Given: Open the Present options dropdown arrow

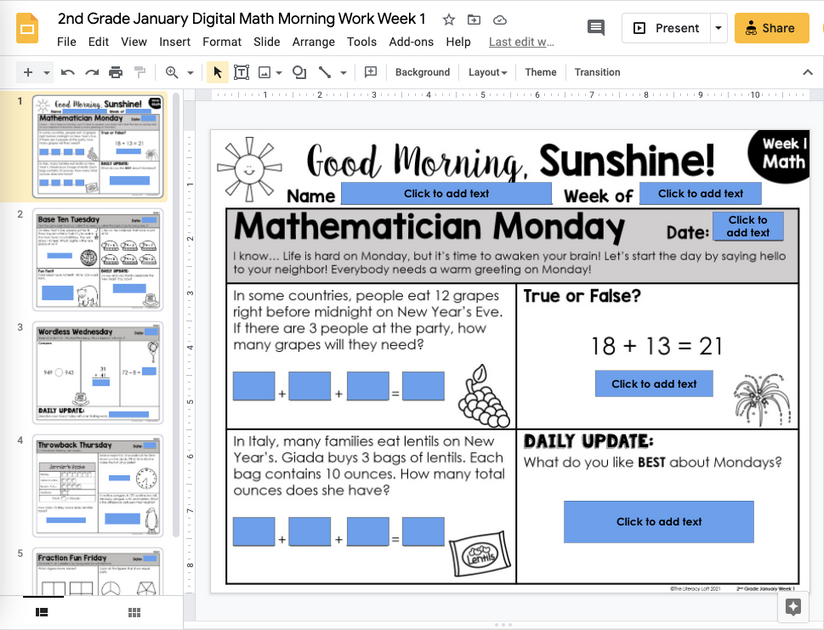Looking at the screenshot, I should (x=717, y=28).
